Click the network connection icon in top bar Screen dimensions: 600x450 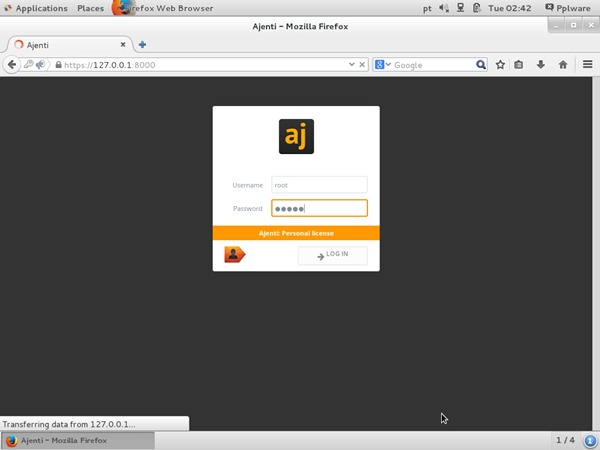460,8
